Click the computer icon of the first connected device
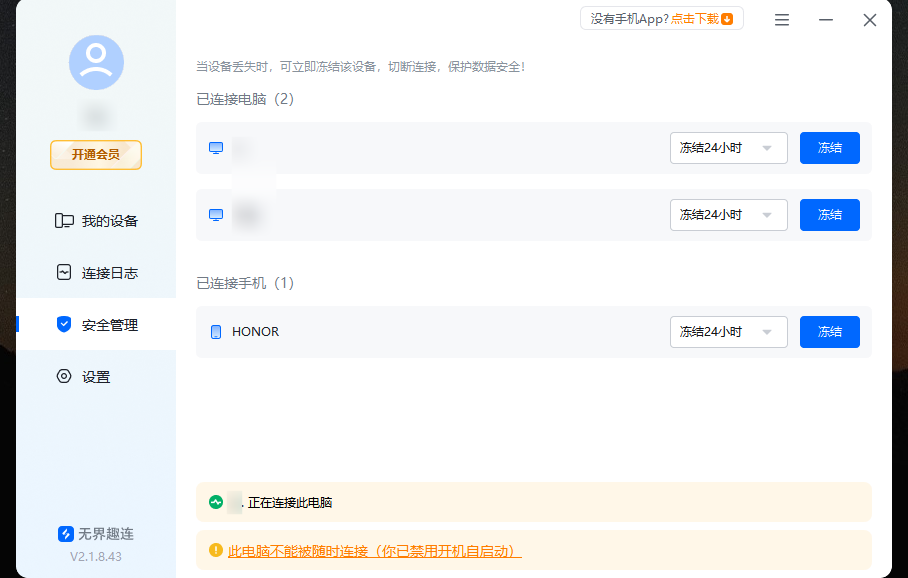908x578 pixels. click(215, 146)
